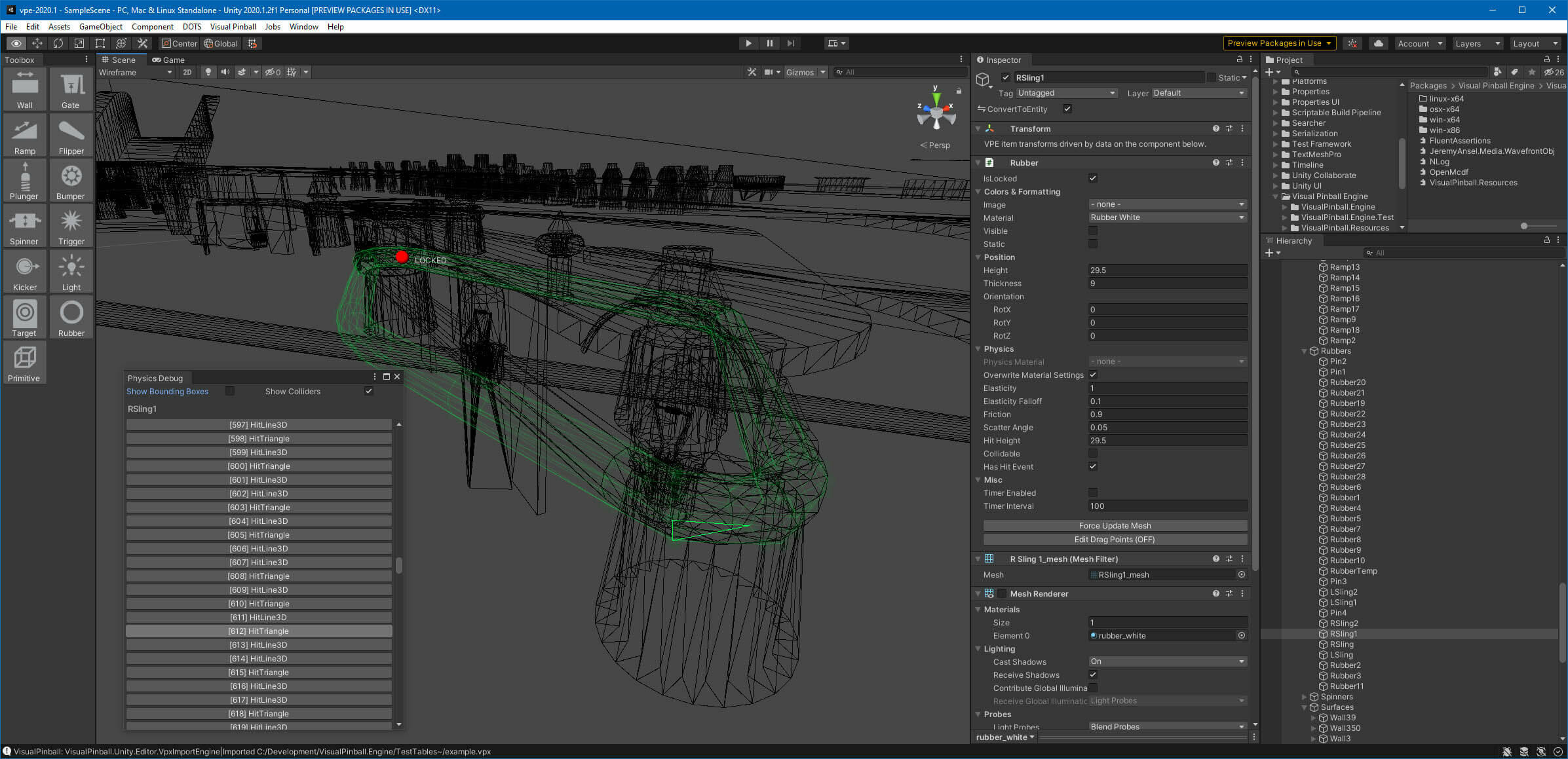This screenshot has width=1568, height=759.
Task: Open the Tag dropdown Untagged
Action: (x=1067, y=93)
